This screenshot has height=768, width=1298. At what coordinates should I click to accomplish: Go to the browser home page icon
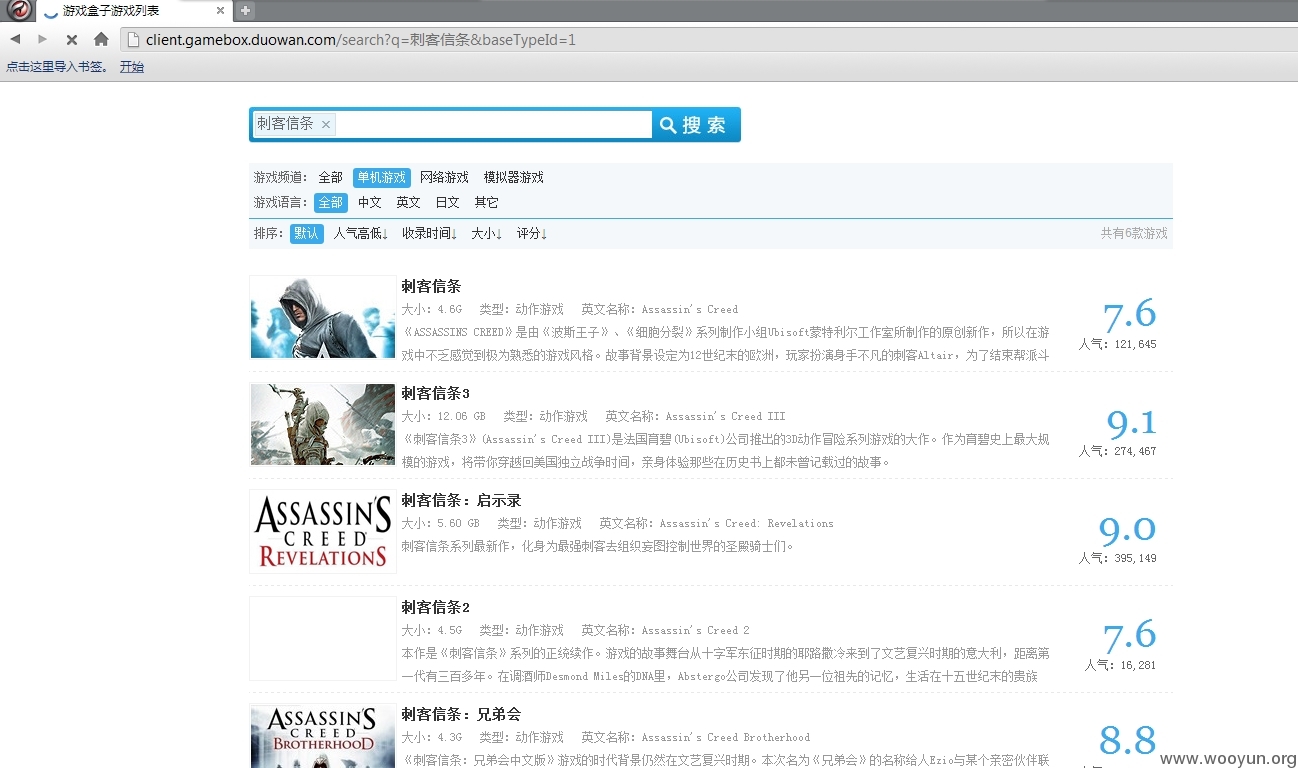click(x=101, y=39)
